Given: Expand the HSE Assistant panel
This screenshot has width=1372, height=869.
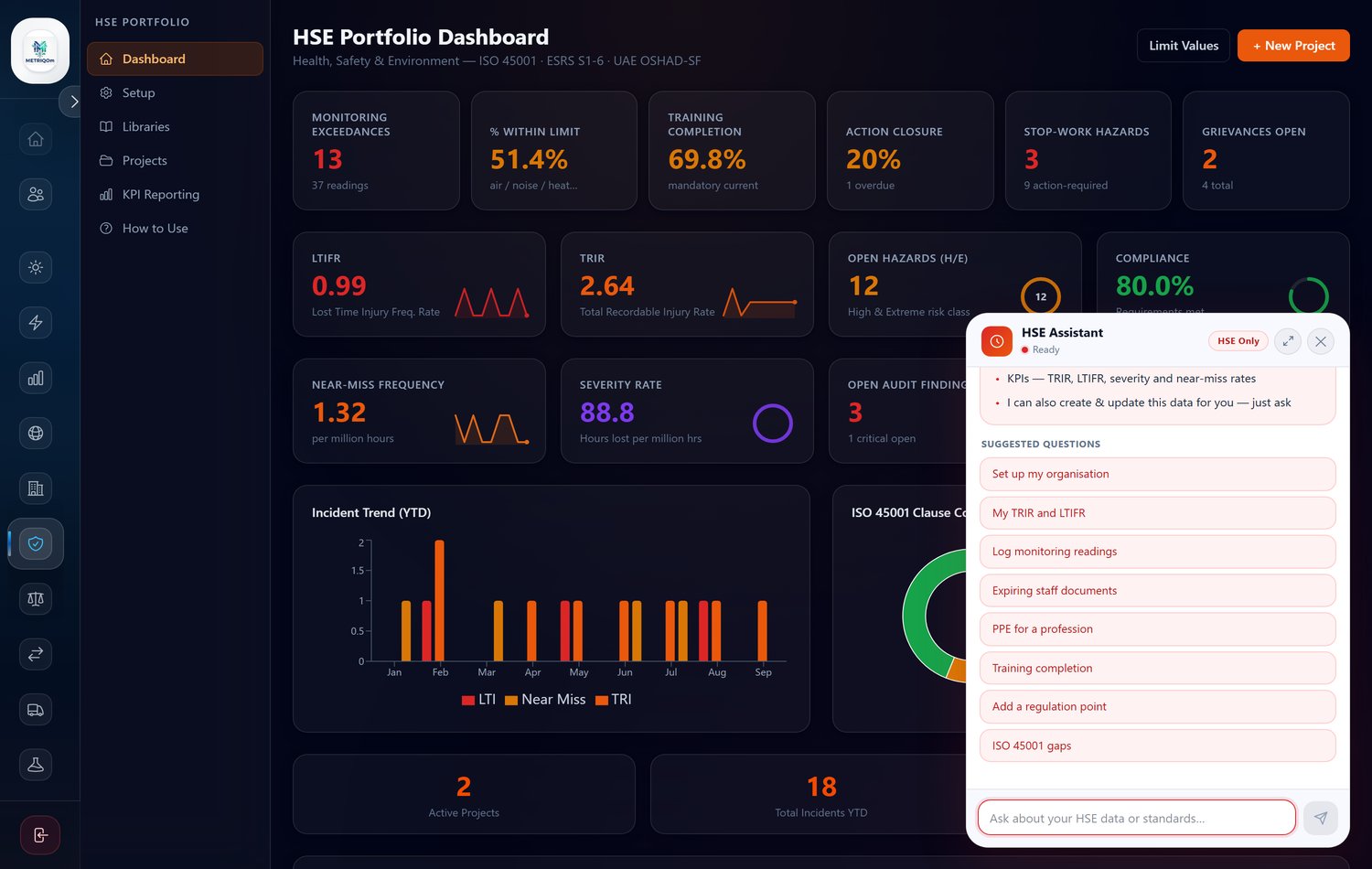Looking at the screenshot, I should (x=1288, y=341).
